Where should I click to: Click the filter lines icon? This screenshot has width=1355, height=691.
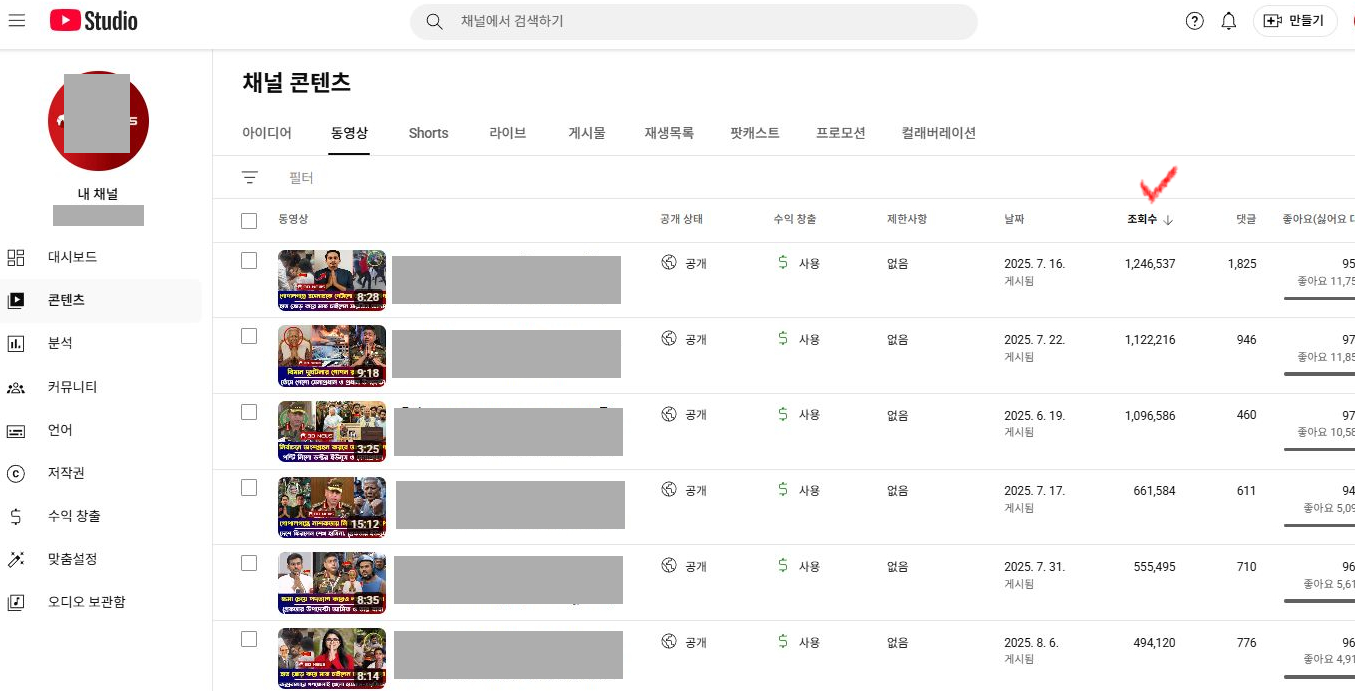250,178
